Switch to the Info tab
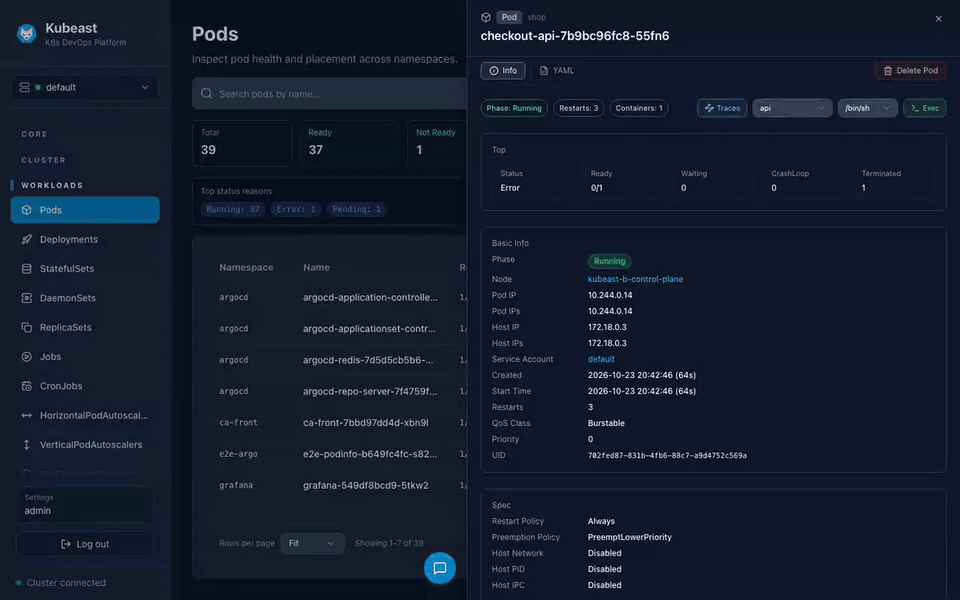The height and width of the screenshot is (600, 960). coord(503,70)
